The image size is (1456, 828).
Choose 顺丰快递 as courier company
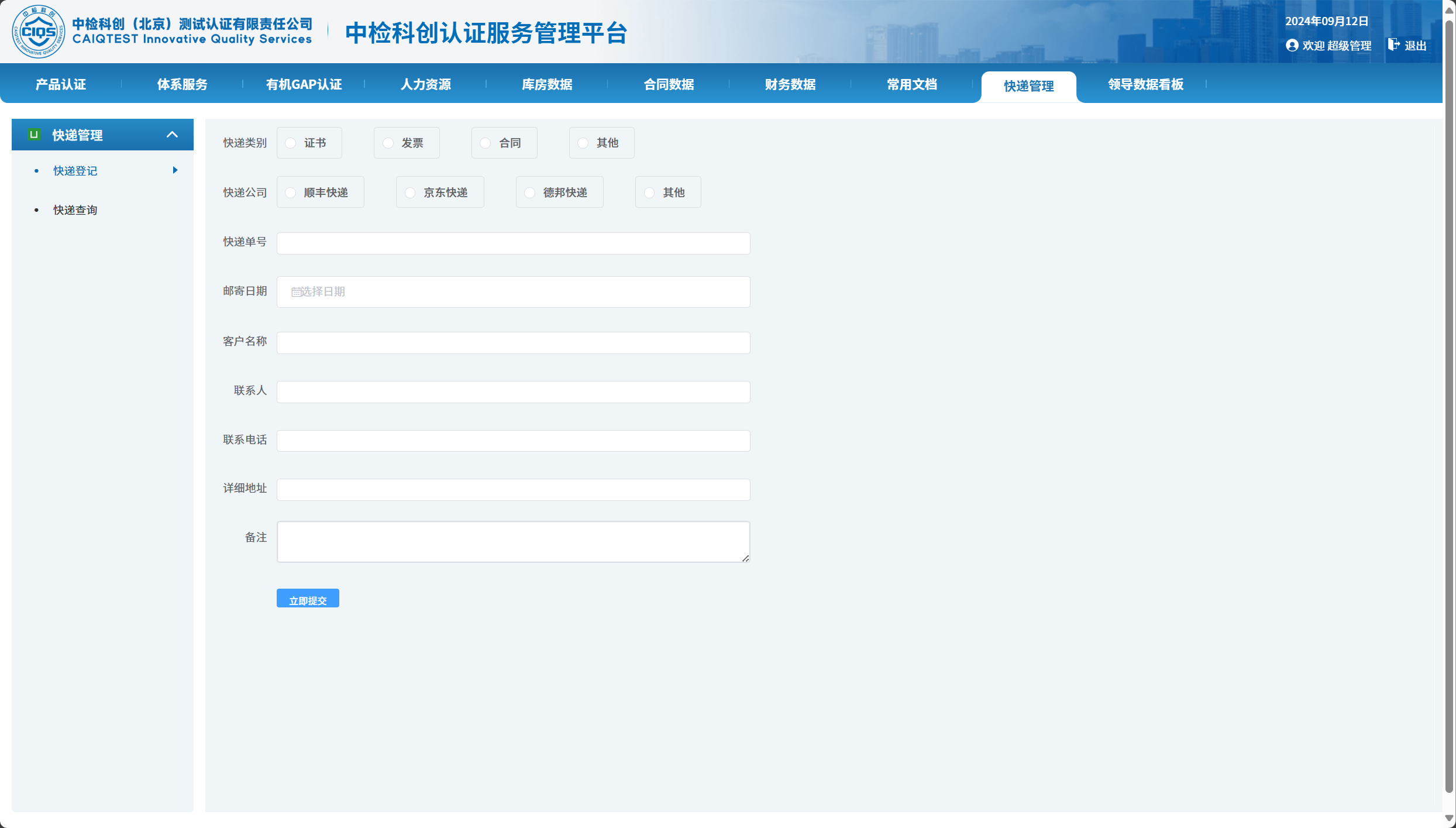pyautogui.click(x=291, y=193)
